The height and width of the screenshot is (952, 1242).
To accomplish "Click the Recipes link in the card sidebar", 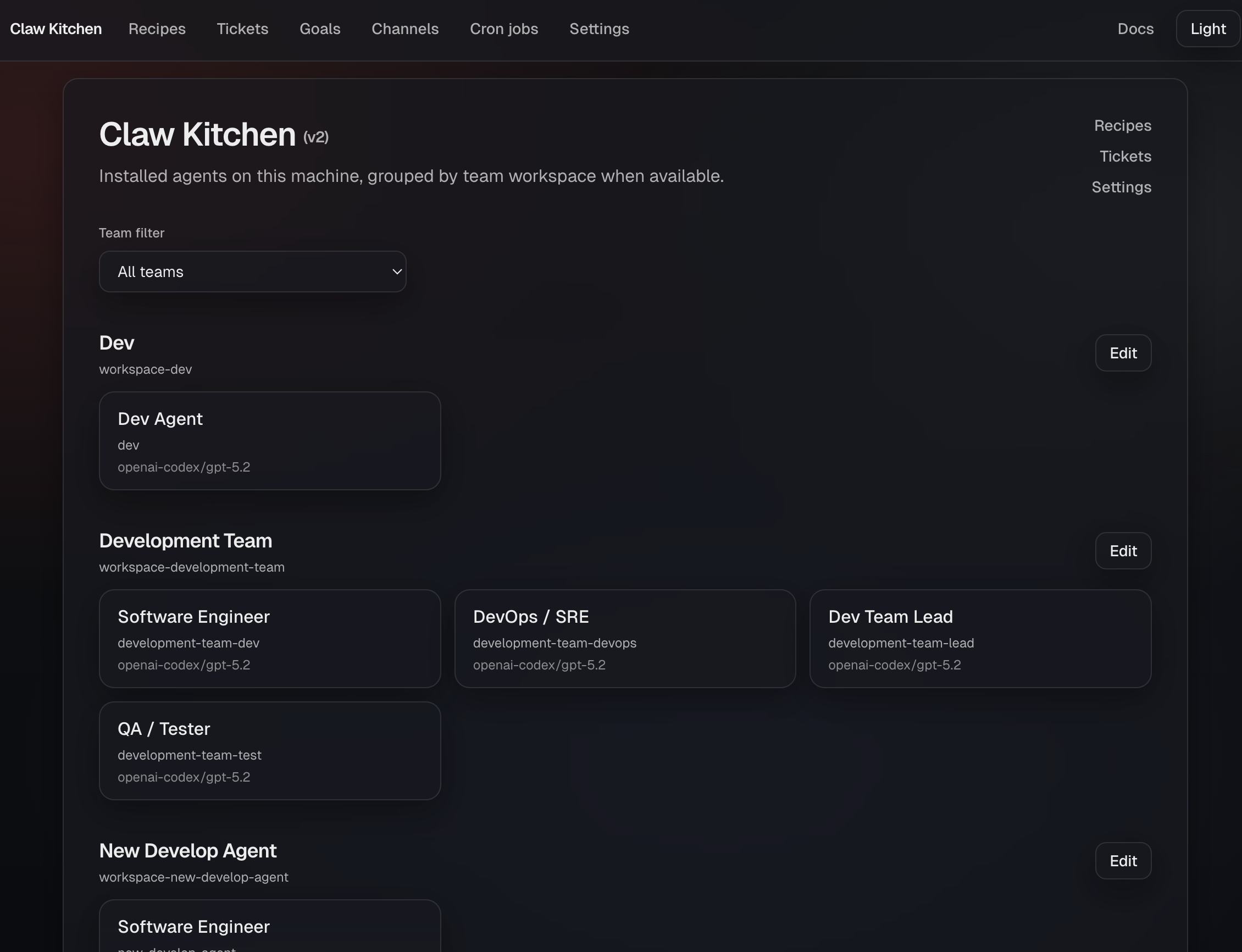I will coord(1122,126).
